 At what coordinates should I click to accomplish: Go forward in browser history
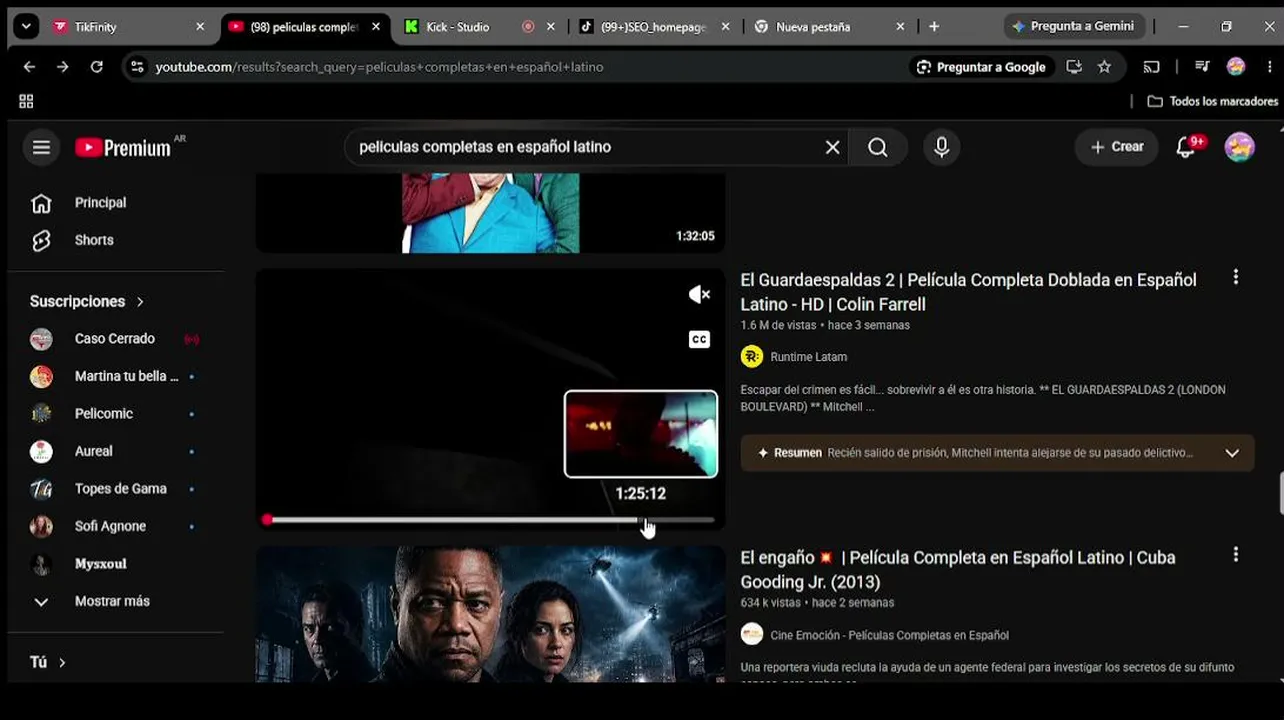tap(62, 67)
